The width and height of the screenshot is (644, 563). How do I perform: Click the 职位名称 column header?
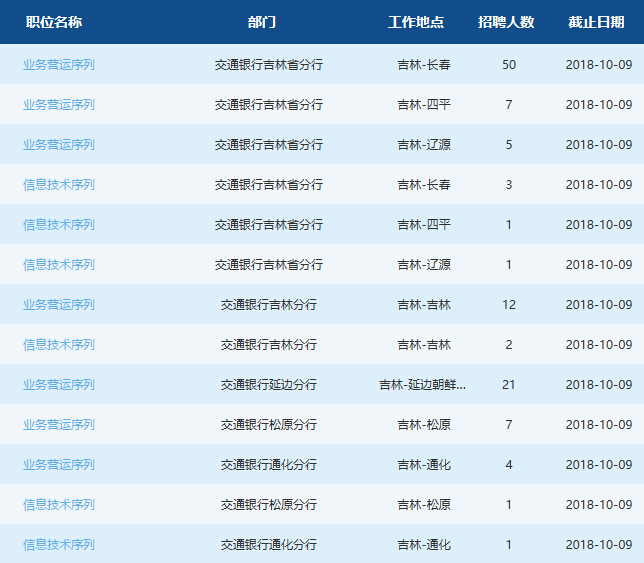(54, 22)
